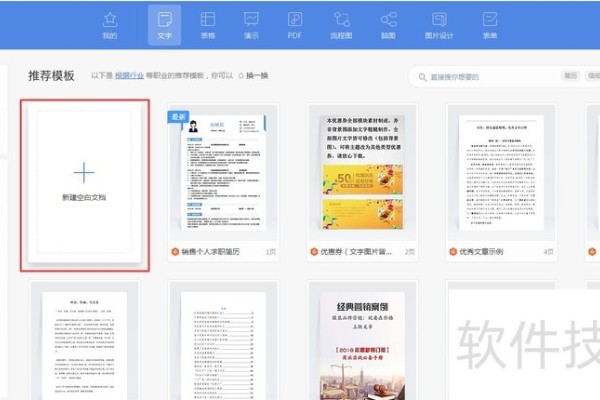
Task: Open the 销售个人求职简历 resume template
Action: pos(223,182)
